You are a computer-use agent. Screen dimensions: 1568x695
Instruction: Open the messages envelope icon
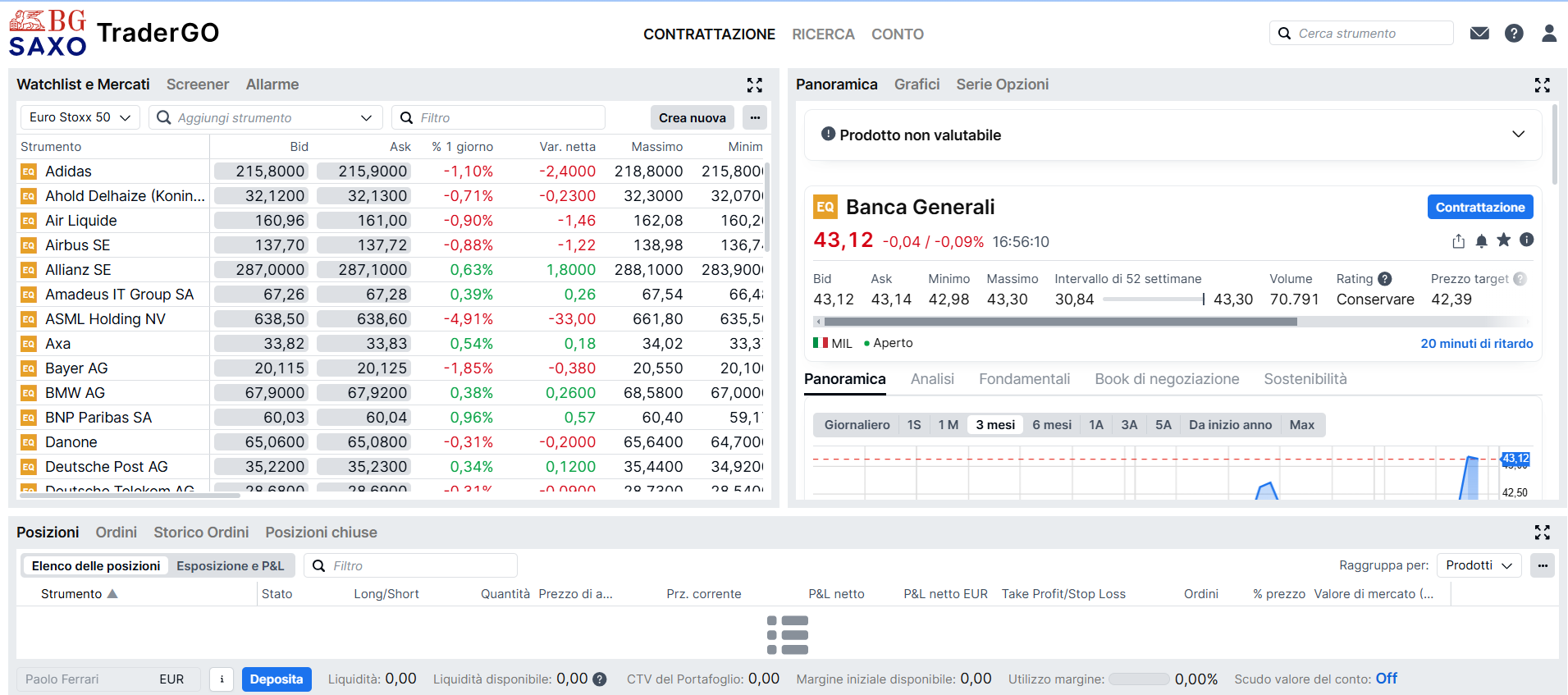click(1479, 34)
